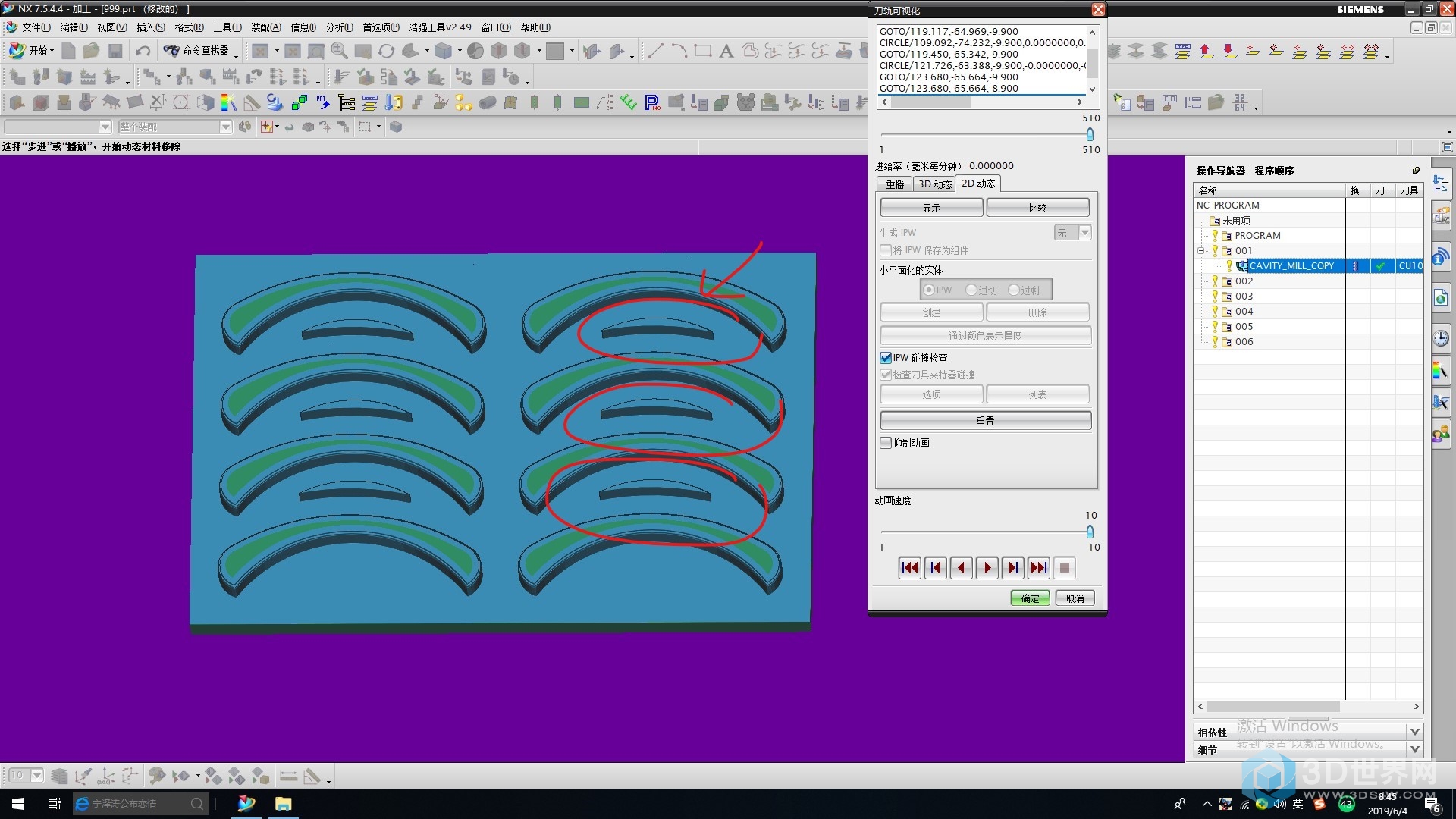Adjust the 动画速度 slider handle

(x=1090, y=532)
